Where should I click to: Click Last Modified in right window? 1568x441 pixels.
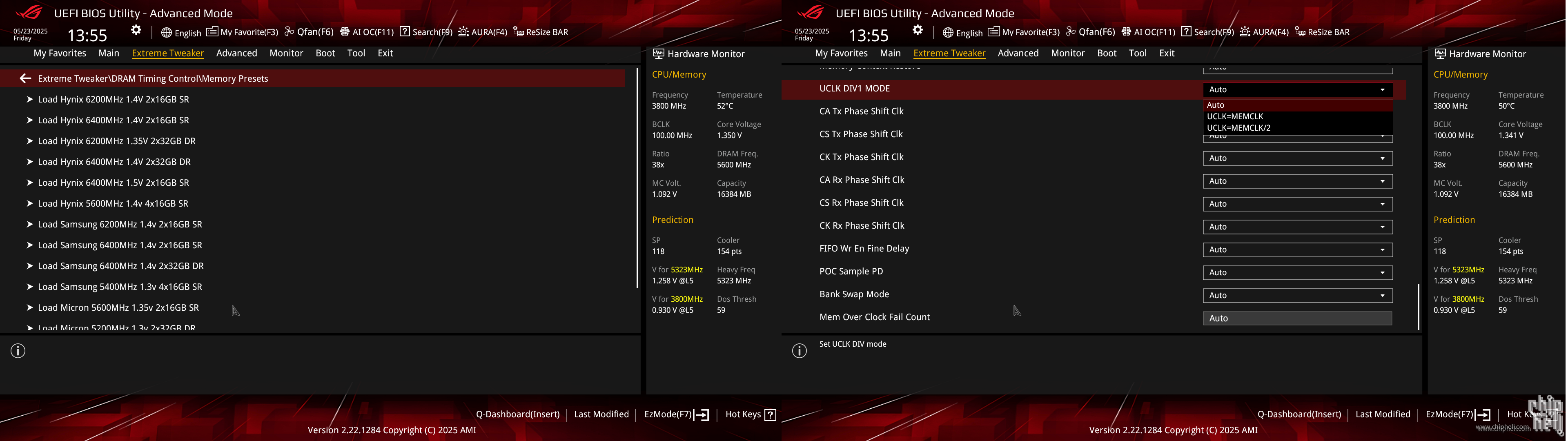pyautogui.click(x=1383, y=414)
